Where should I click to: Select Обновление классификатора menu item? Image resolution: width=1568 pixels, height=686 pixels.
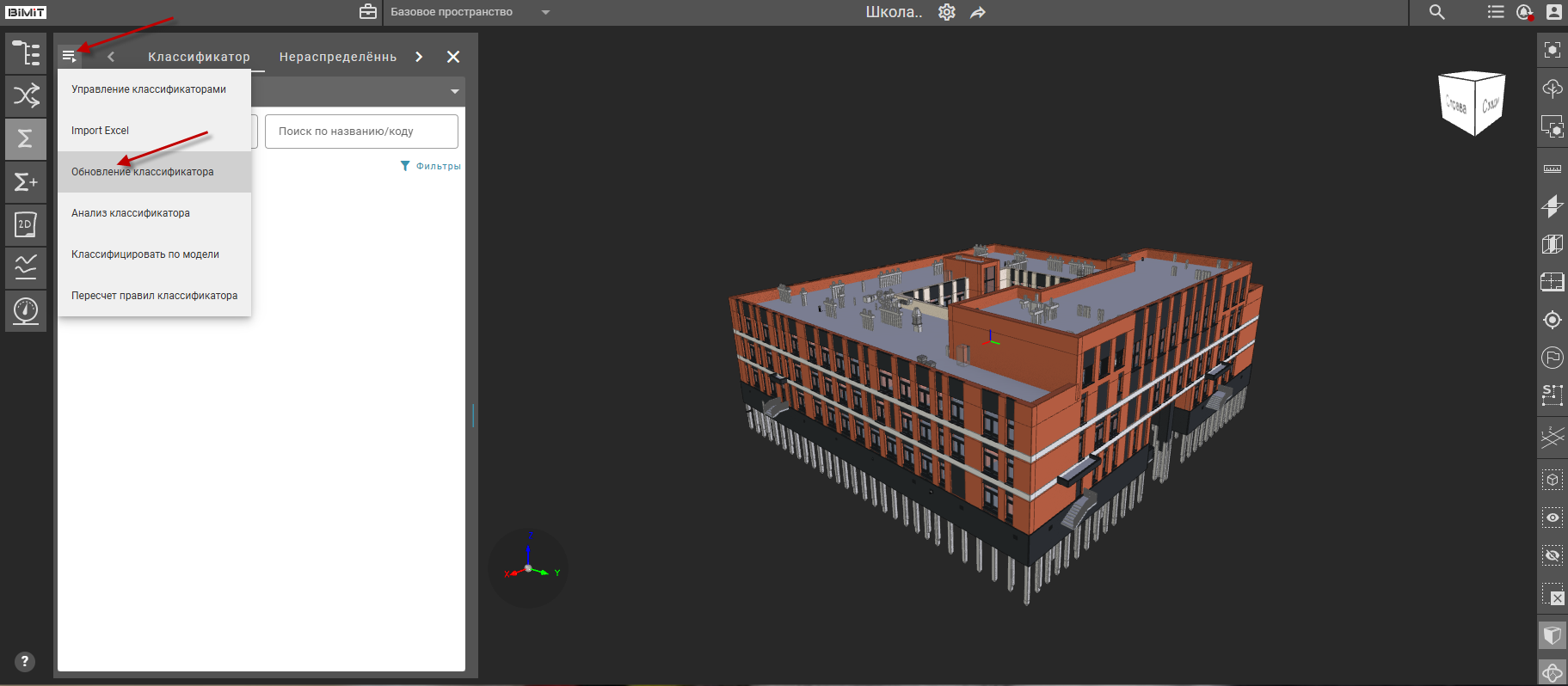pyautogui.click(x=154, y=172)
